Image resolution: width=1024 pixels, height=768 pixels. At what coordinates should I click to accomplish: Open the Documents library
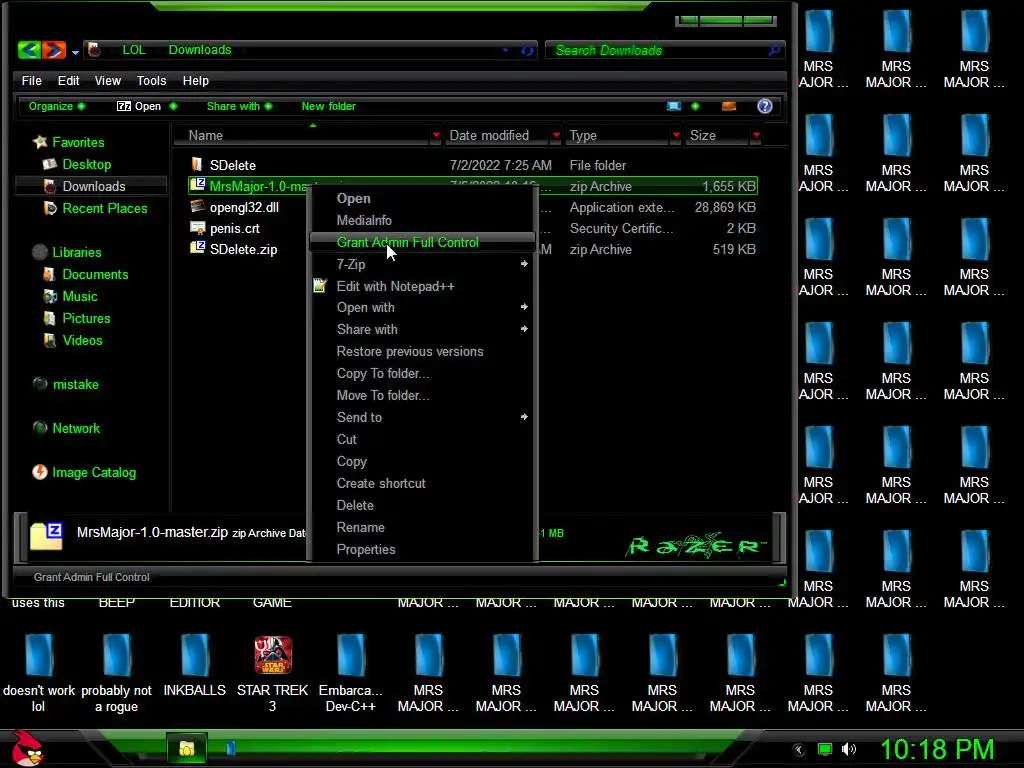click(95, 274)
